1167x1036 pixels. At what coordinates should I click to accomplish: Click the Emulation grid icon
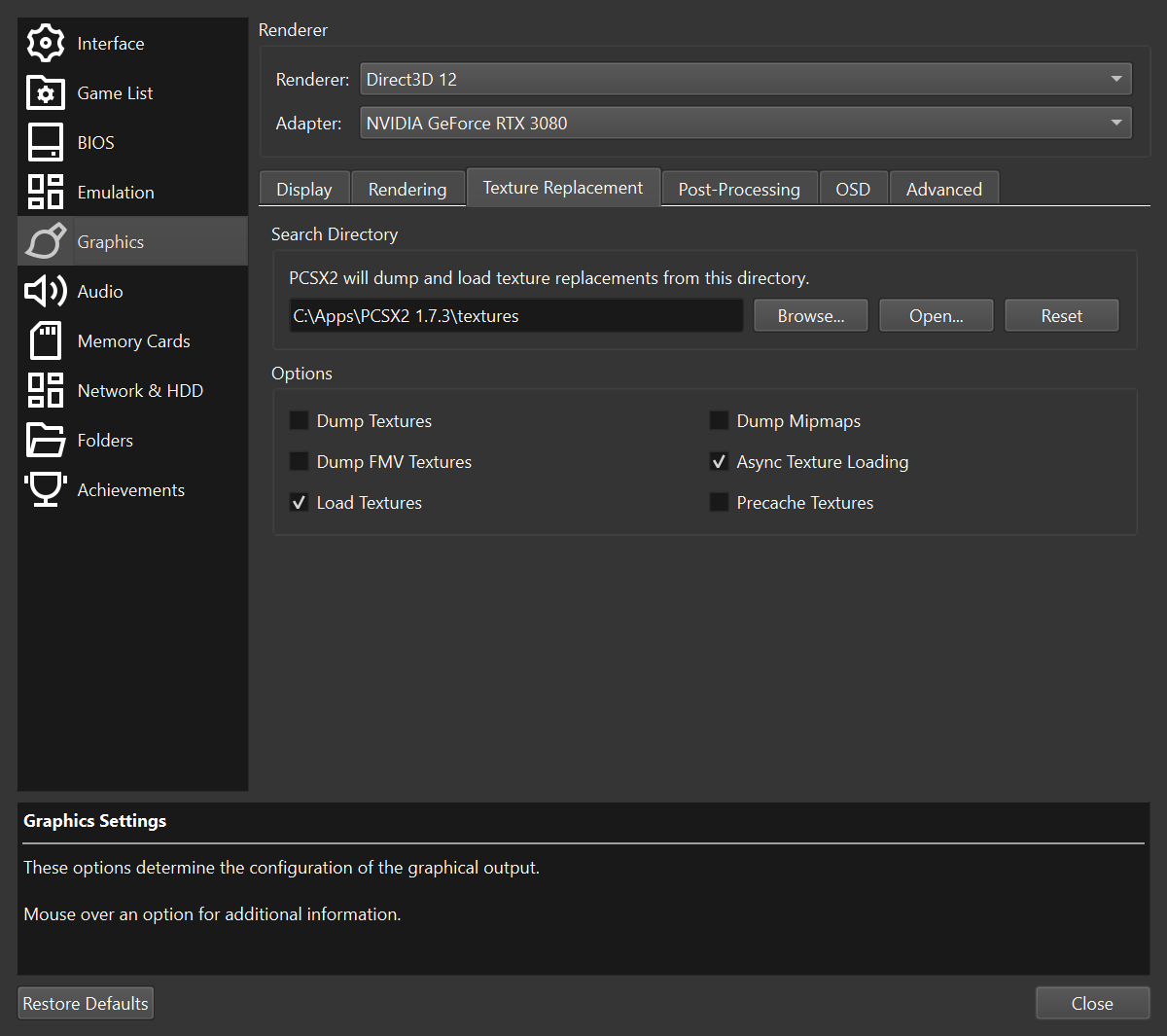pos(45,192)
